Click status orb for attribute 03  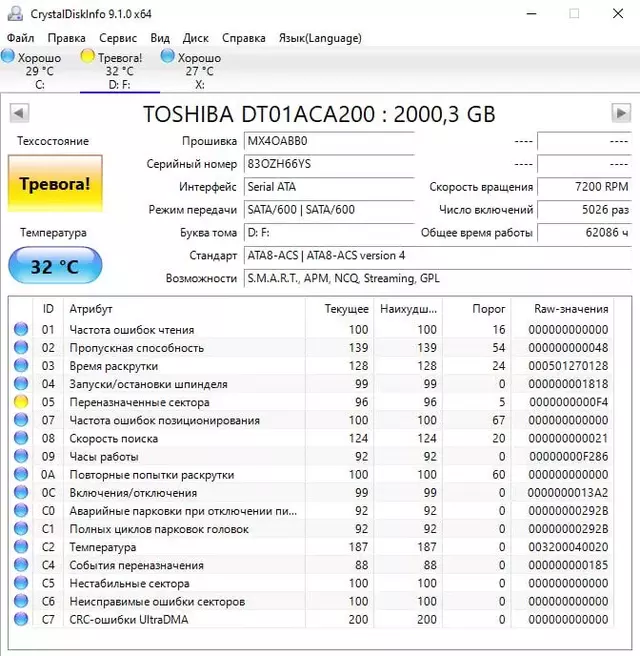tap(21, 366)
